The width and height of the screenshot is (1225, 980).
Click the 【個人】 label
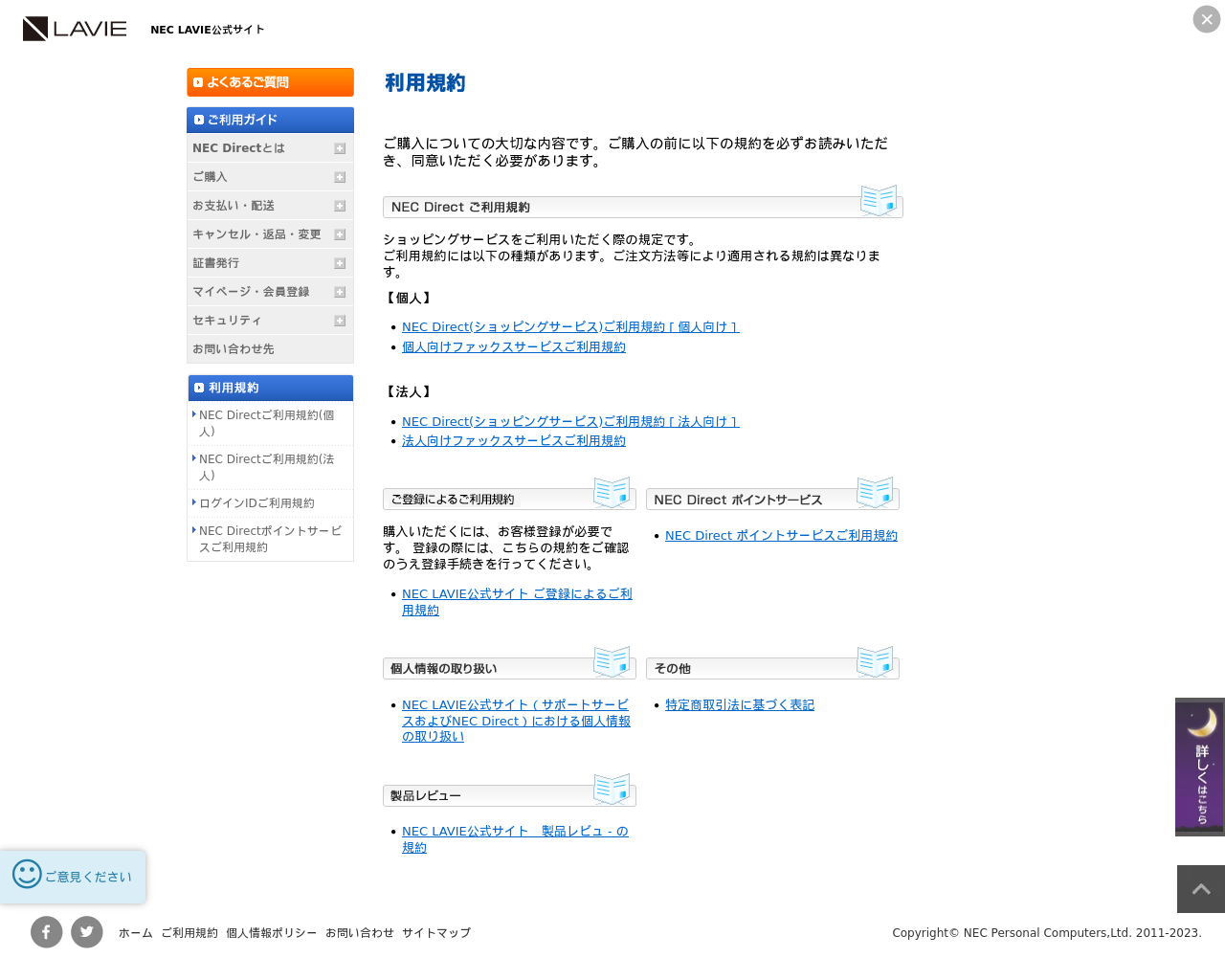409,299
